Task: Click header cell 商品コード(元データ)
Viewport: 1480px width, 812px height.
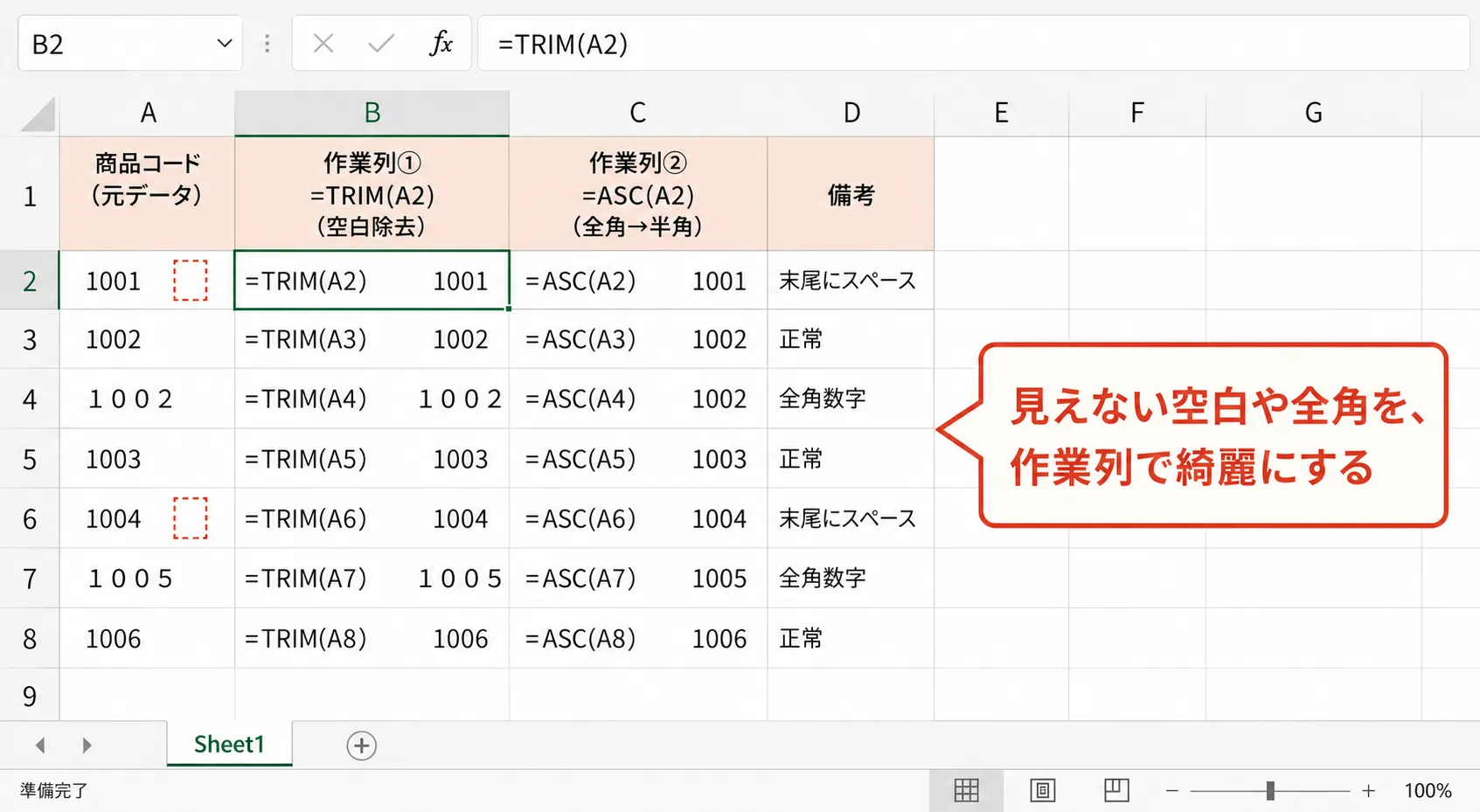Action: pyautogui.click(x=147, y=194)
